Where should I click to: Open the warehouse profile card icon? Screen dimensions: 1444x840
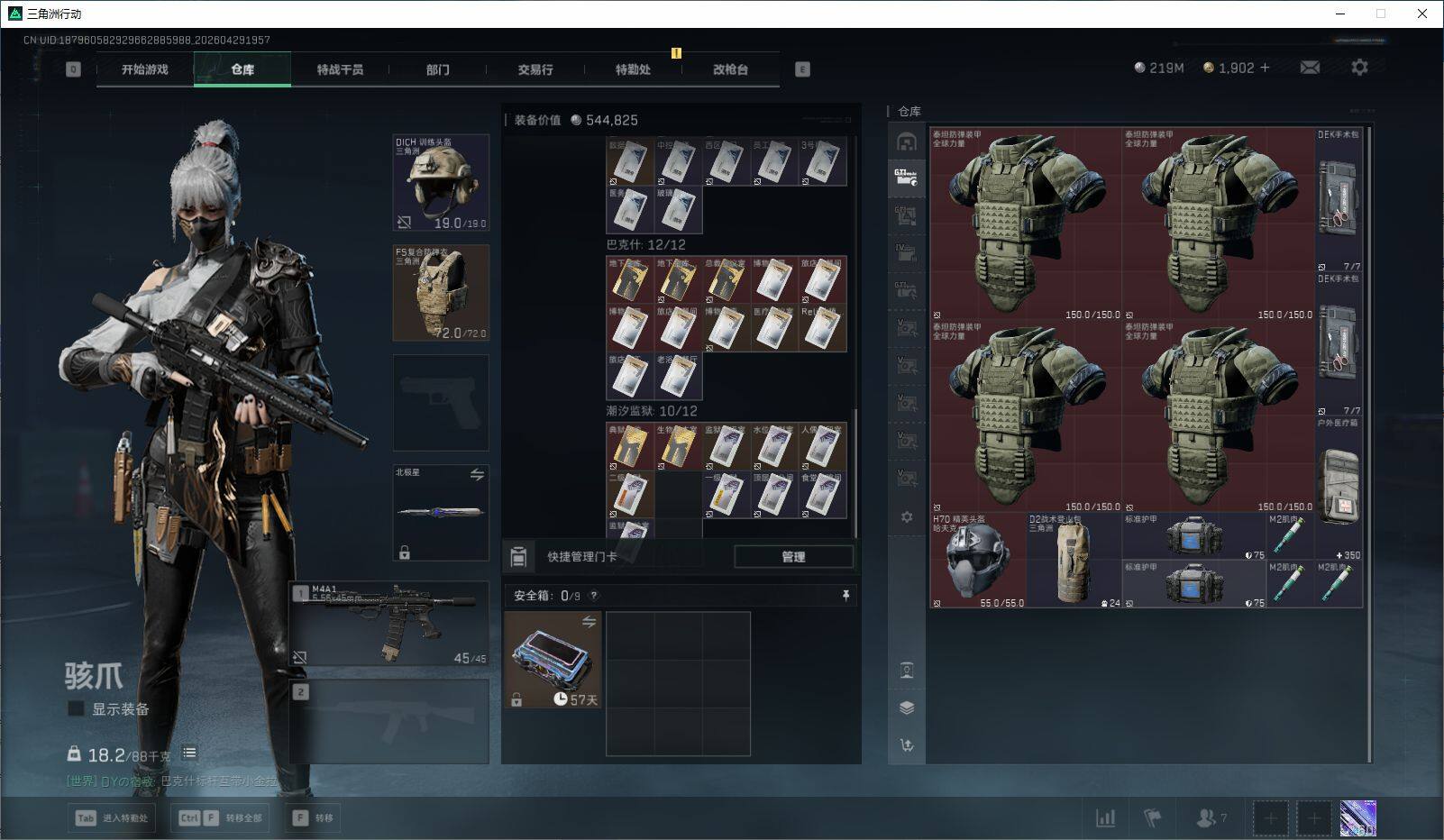907,671
